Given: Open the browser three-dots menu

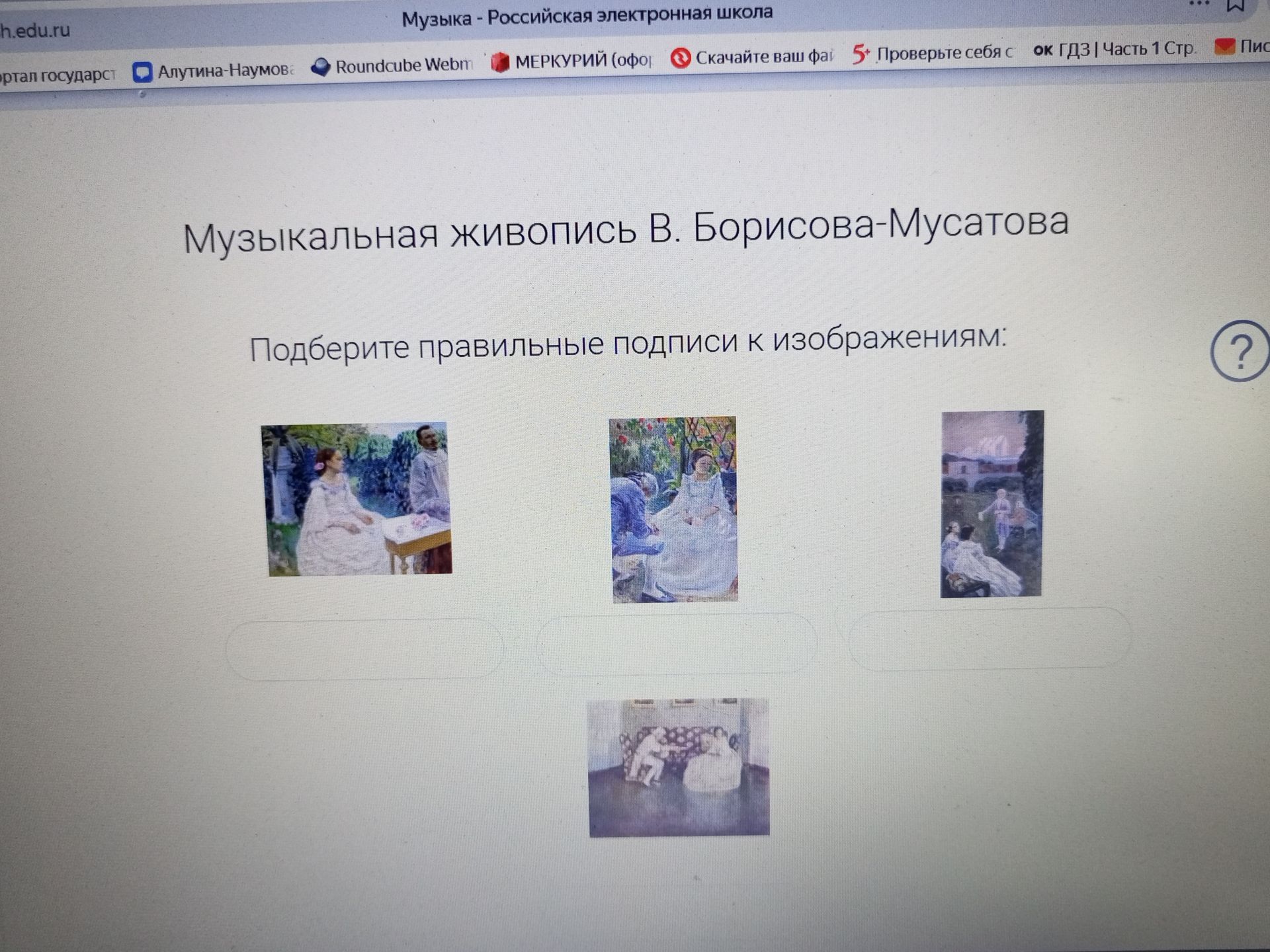Looking at the screenshot, I should click(1199, 3).
